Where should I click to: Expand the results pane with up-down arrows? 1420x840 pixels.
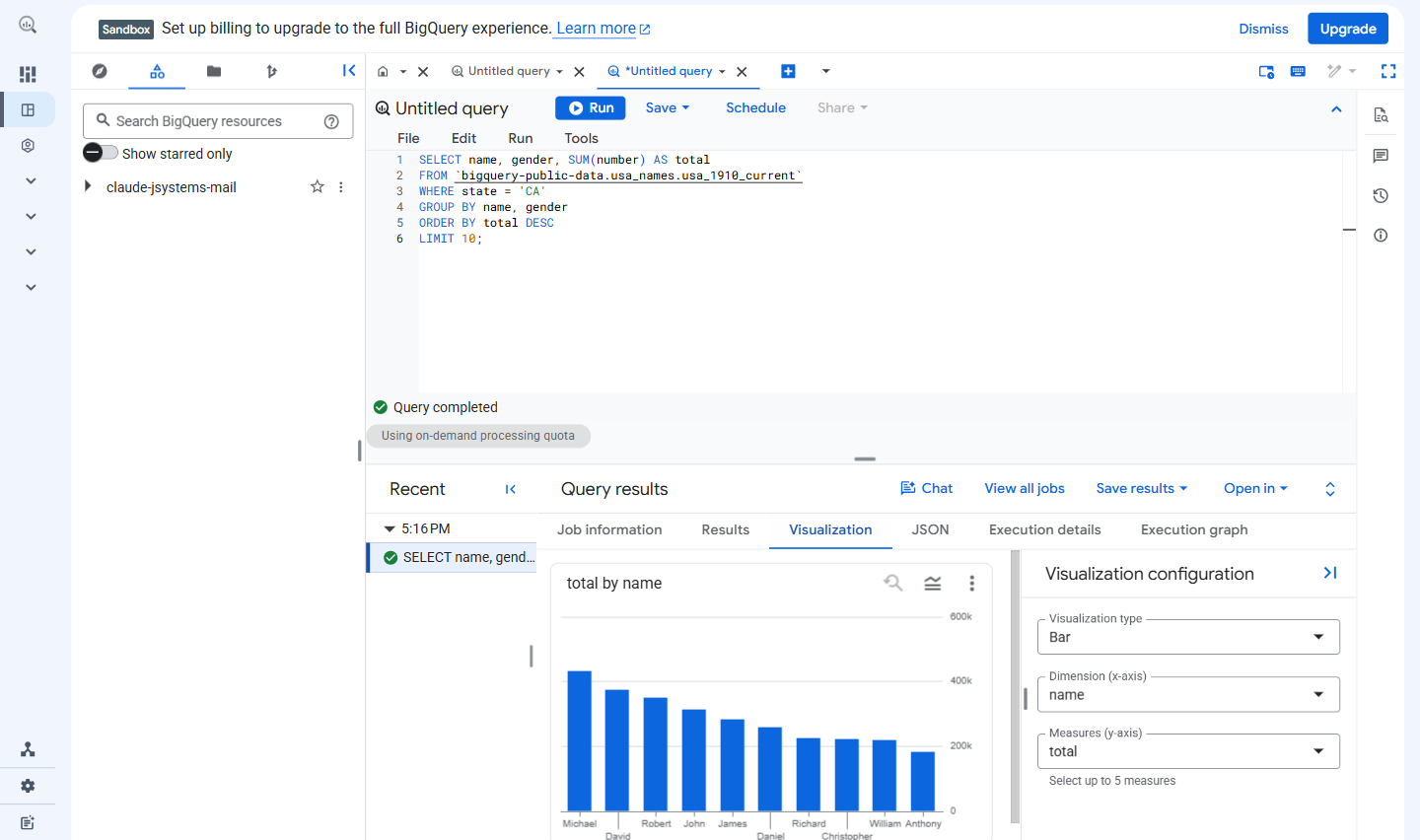pos(1329,489)
